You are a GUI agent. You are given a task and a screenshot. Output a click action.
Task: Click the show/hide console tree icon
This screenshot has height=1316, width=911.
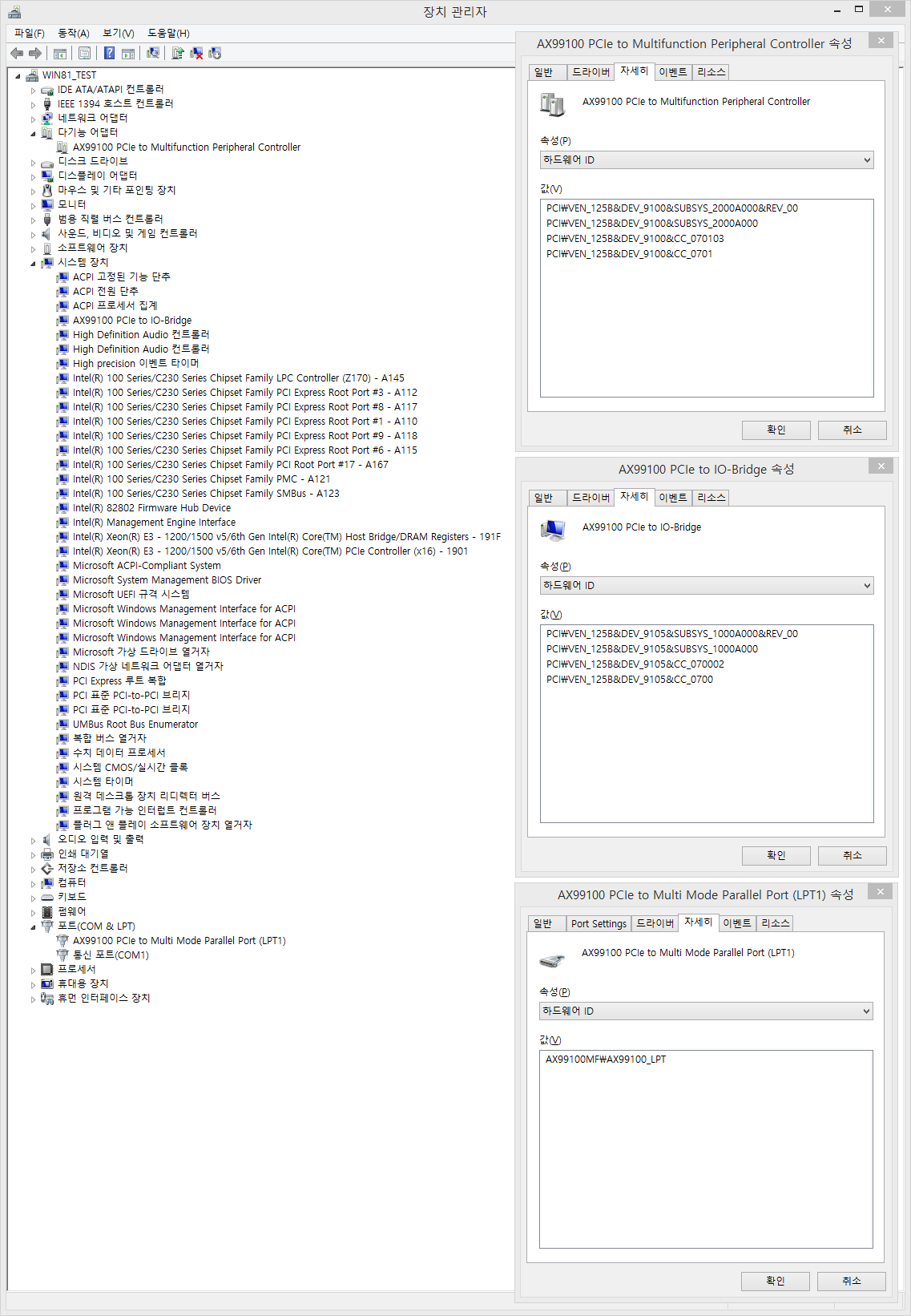click(60, 53)
